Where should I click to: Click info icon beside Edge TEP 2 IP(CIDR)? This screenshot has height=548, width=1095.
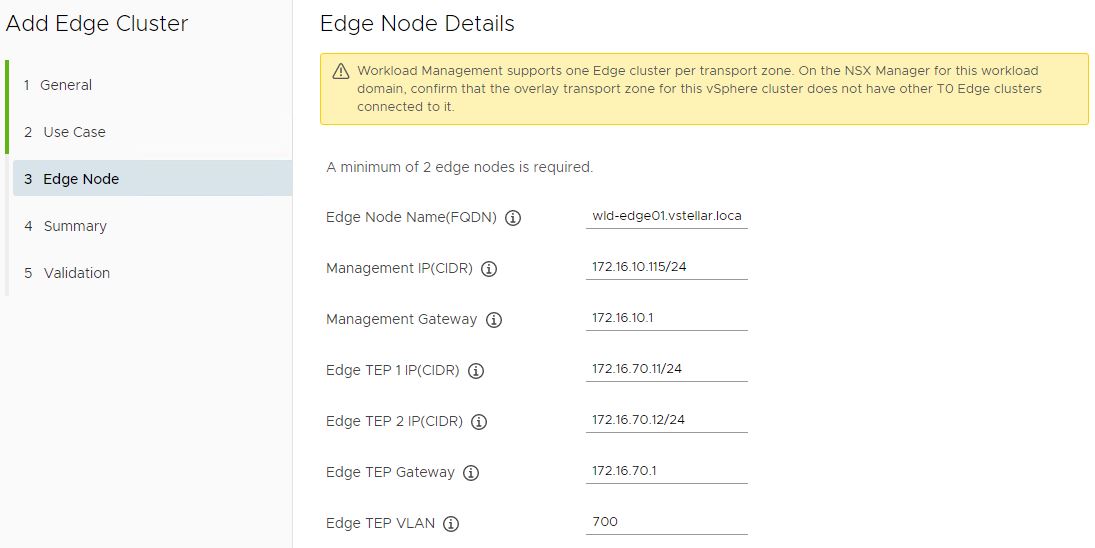(x=479, y=422)
